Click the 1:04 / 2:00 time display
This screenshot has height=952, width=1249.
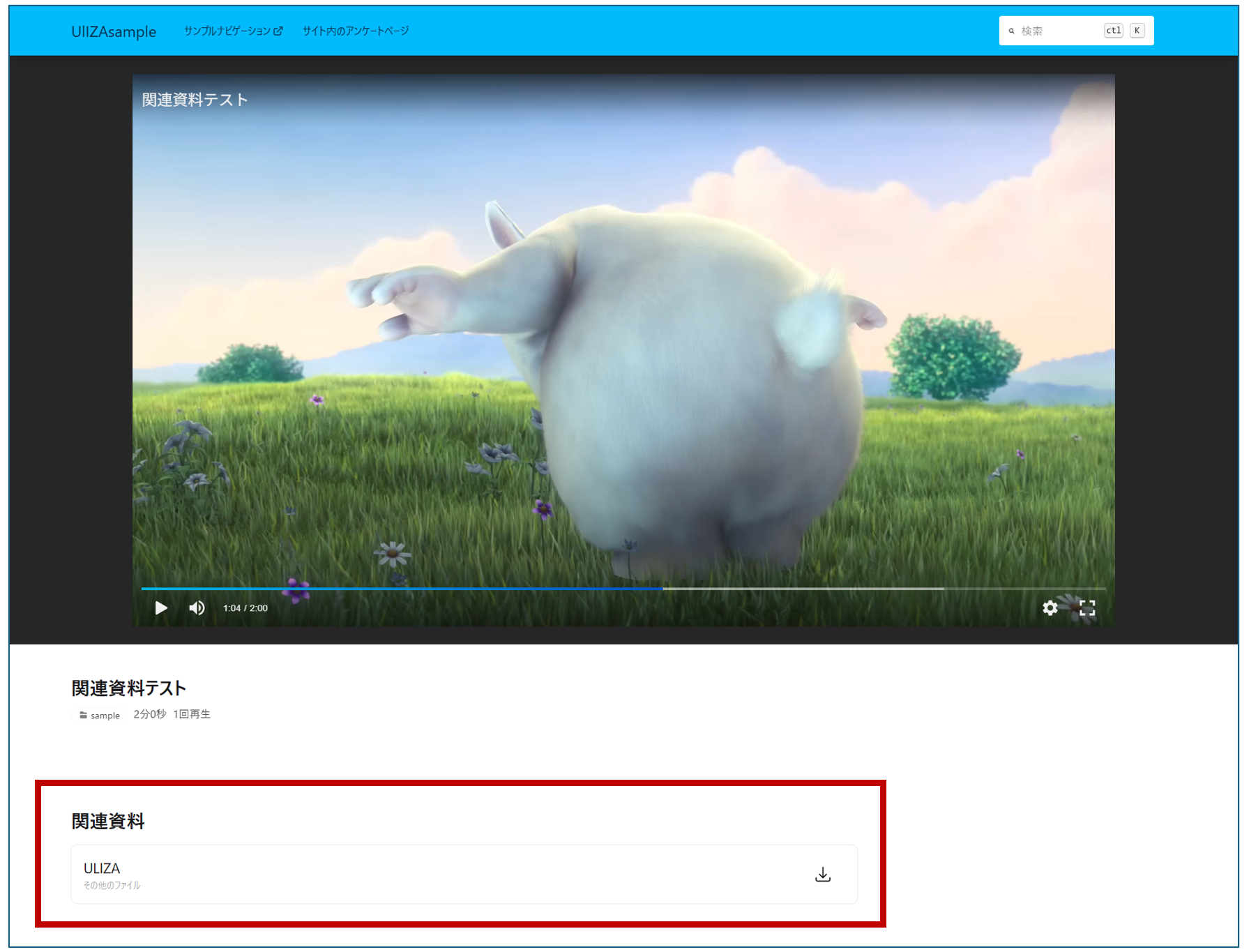(245, 608)
